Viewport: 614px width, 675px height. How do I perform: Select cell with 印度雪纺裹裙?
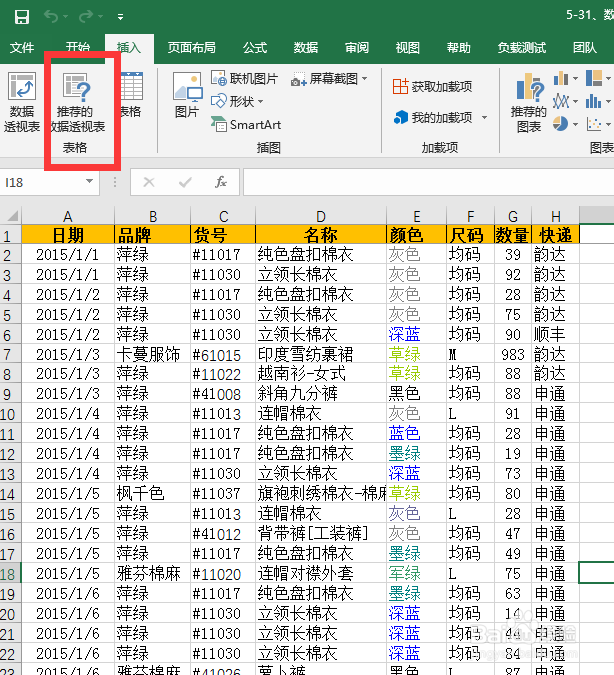[321, 355]
